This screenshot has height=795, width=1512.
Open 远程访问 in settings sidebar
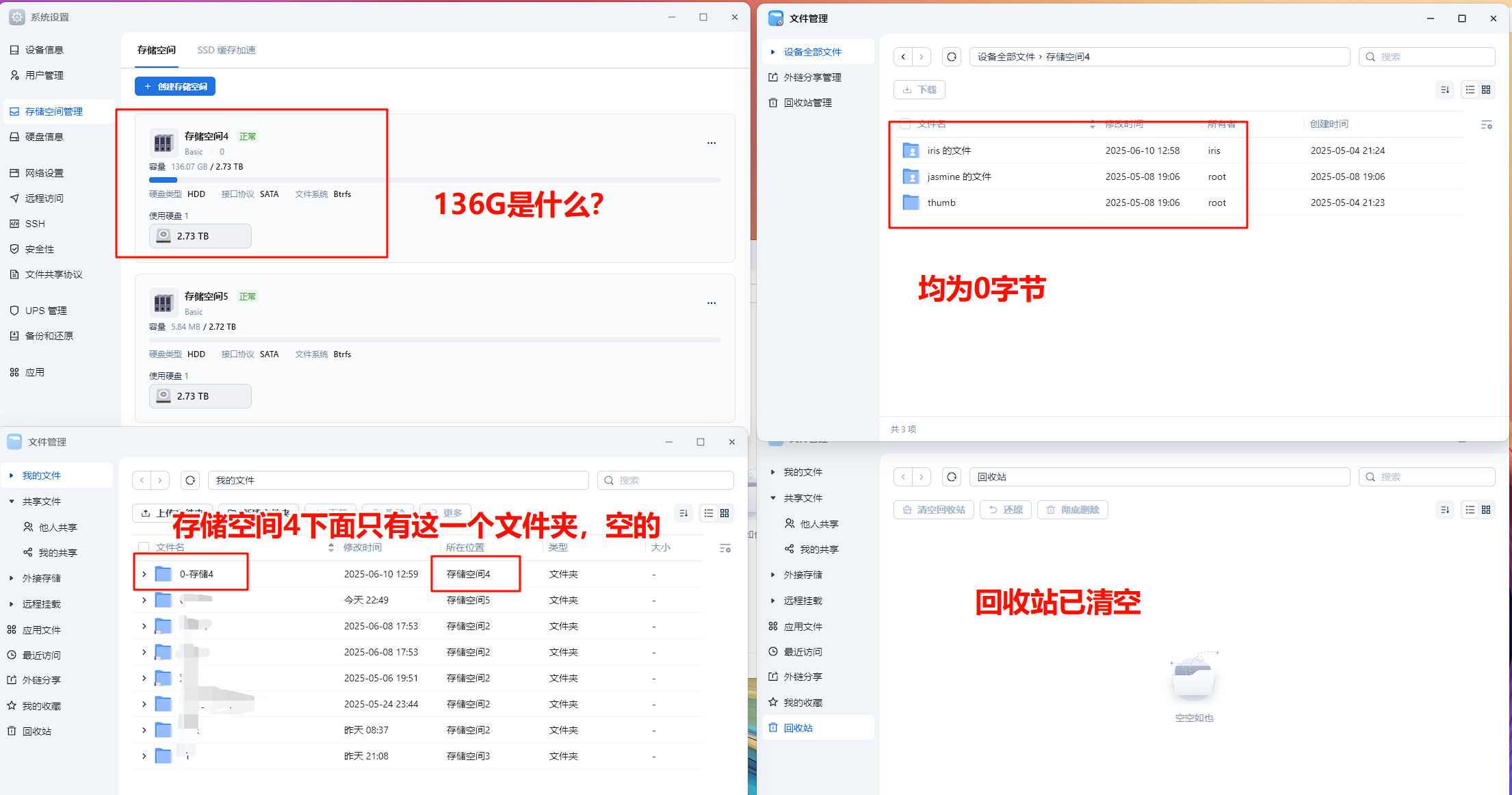[44, 198]
